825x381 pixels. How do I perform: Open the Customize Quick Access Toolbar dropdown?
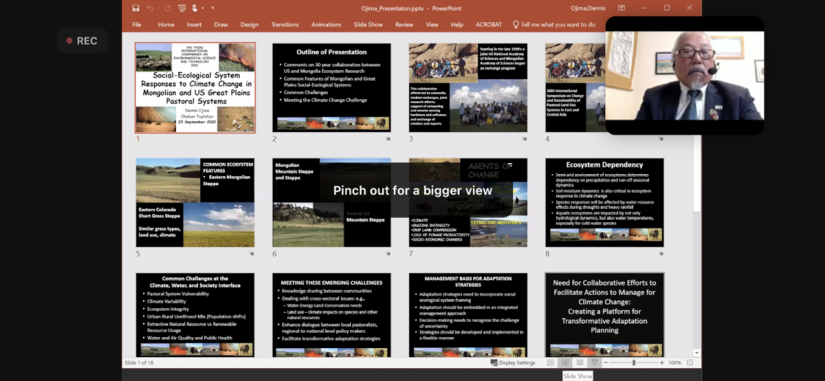point(213,8)
